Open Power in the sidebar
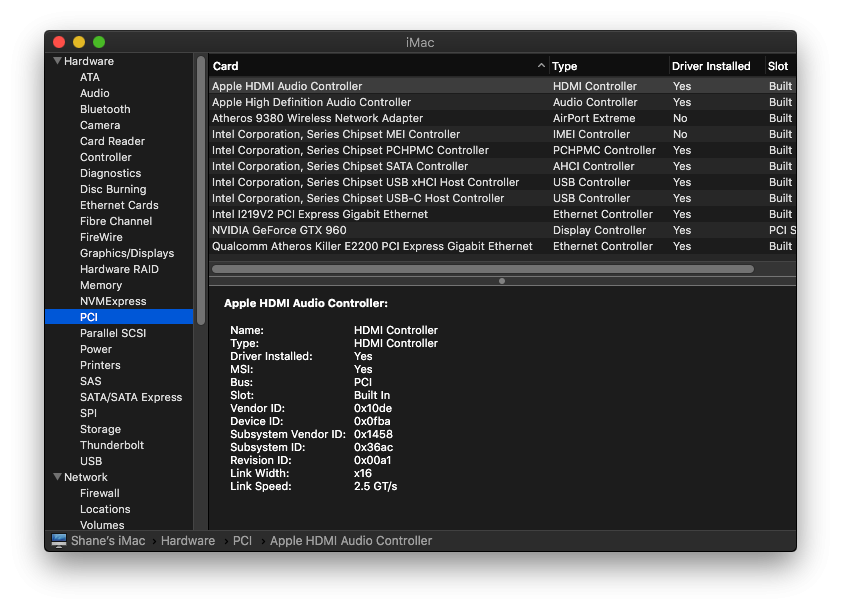 96,349
